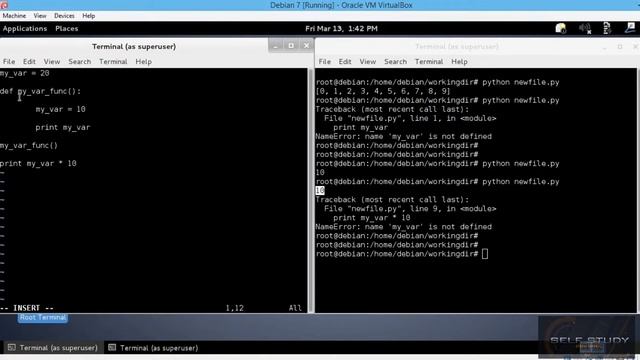Click the highlighted '10' output in right terminal
This screenshot has height=360, width=640.
pos(320,191)
